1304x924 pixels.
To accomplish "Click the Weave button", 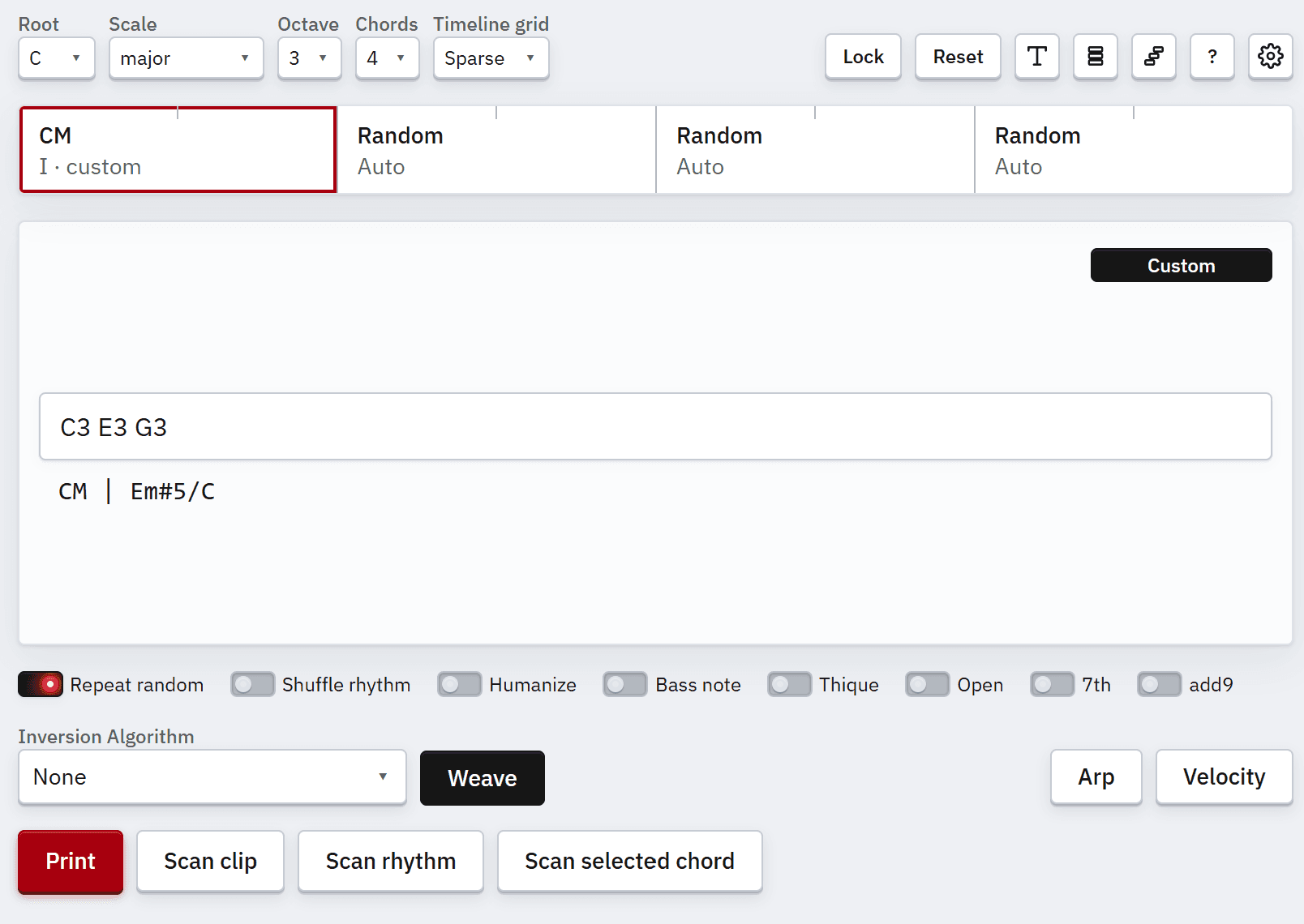I will pos(483,778).
